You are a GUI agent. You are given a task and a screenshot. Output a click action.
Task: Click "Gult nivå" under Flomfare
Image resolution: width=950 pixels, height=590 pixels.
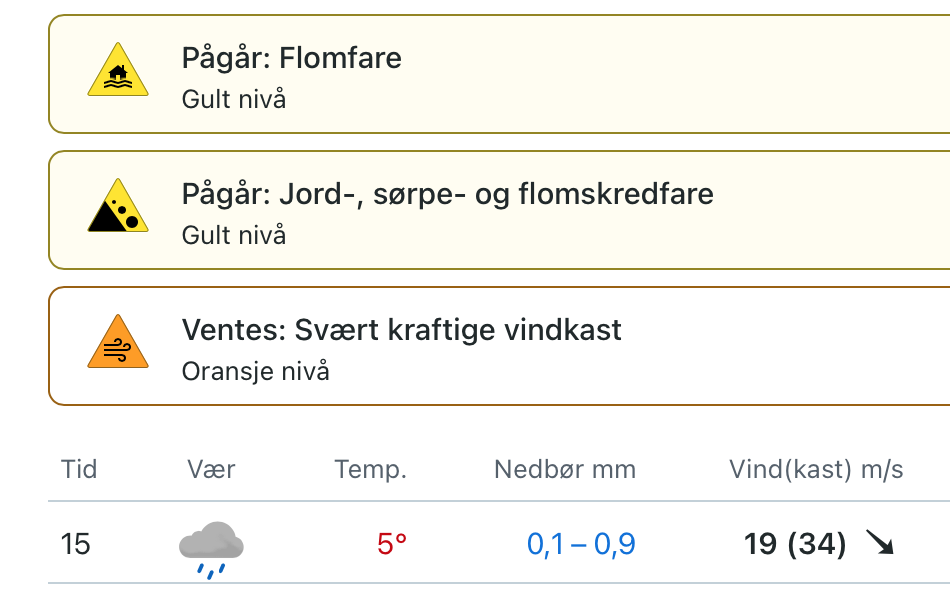click(x=234, y=100)
